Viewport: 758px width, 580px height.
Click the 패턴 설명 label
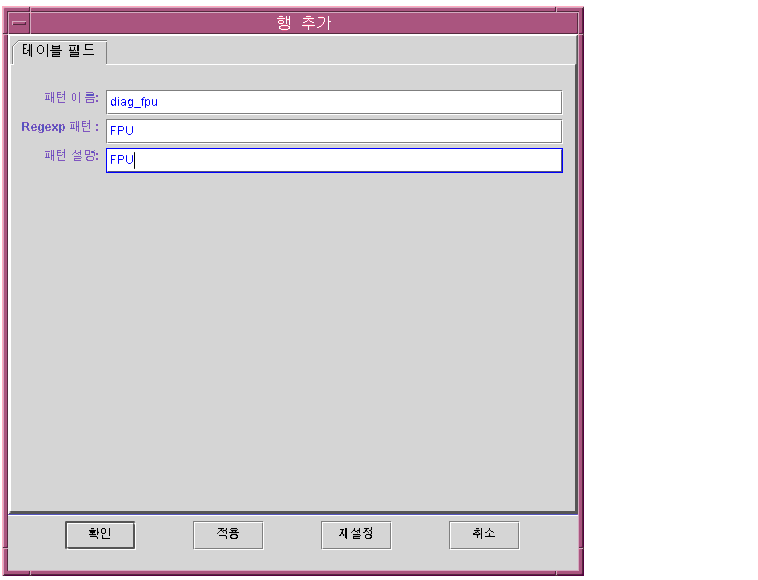click(x=72, y=156)
